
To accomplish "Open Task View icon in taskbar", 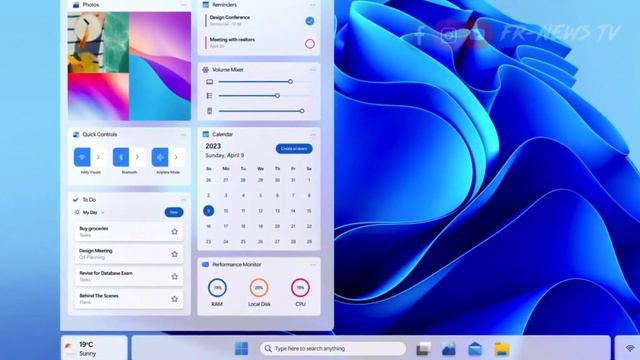I will point(423,349).
